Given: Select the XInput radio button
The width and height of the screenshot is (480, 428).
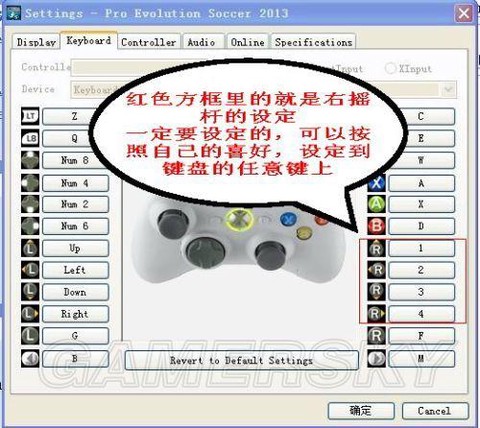Looking at the screenshot, I should click(390, 68).
